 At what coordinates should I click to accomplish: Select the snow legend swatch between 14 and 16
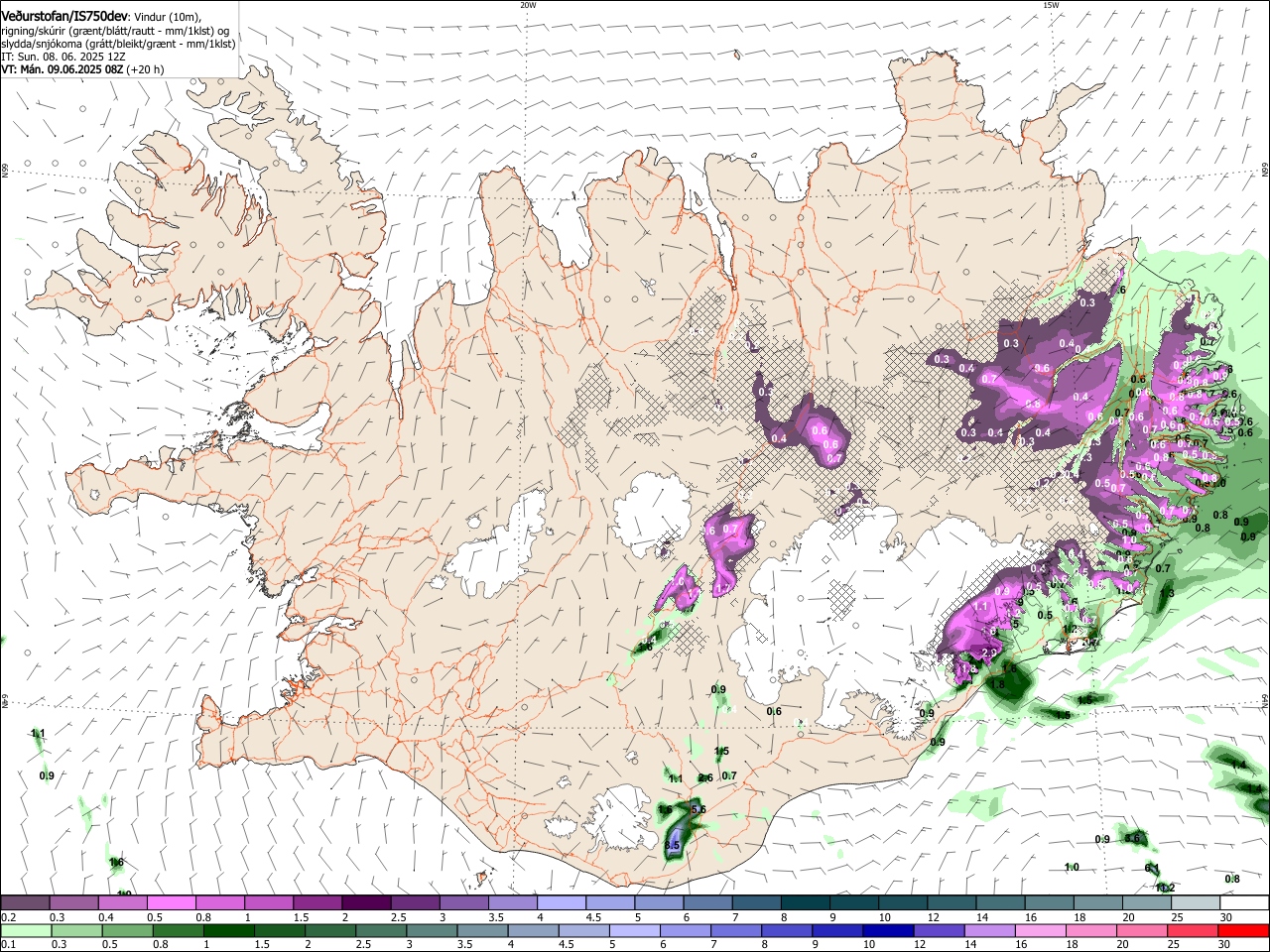pos(998,902)
